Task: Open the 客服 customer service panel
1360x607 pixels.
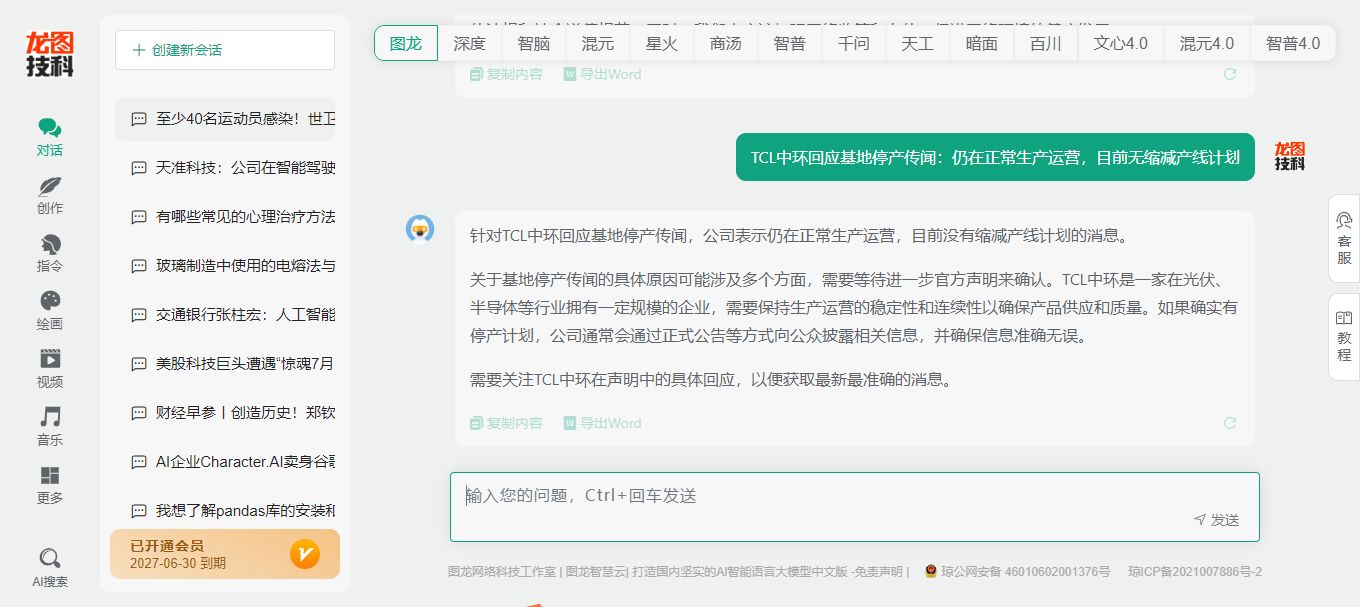Action: tap(1344, 237)
